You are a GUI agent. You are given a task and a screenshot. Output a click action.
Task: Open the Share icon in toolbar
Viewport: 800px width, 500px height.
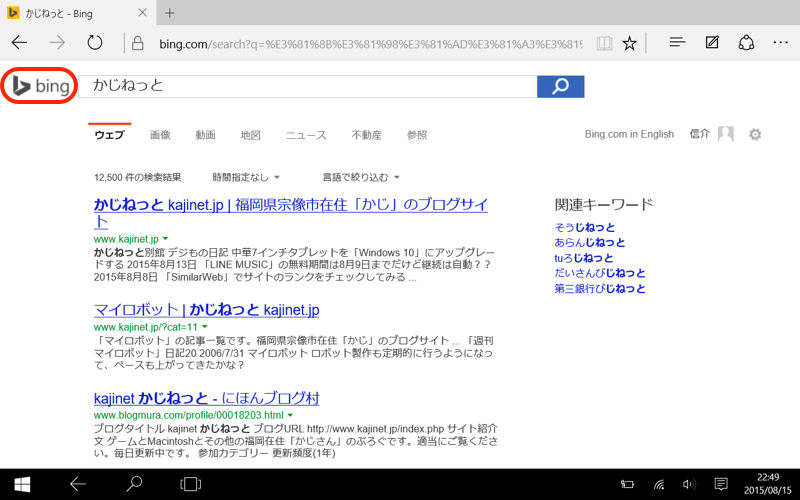pos(746,43)
